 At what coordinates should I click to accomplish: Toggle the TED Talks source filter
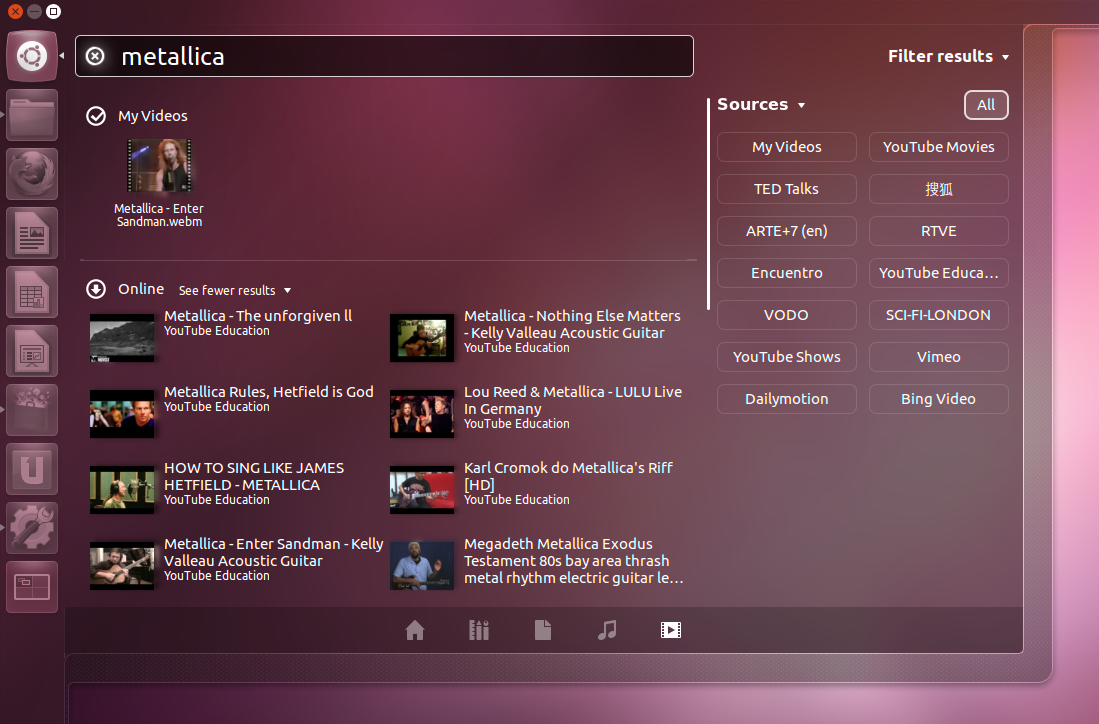786,189
